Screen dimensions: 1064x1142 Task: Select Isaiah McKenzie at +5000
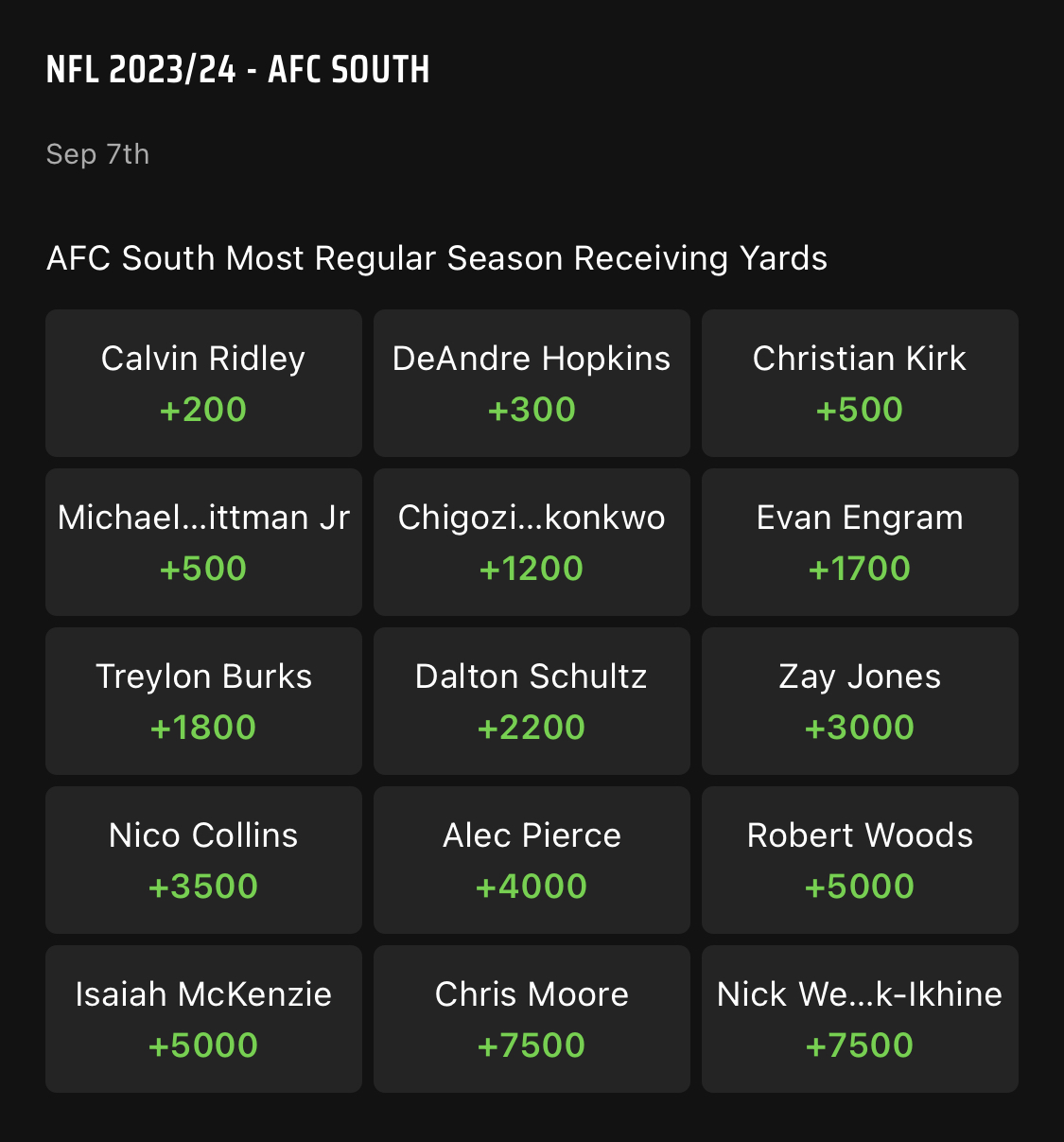coord(203,1018)
